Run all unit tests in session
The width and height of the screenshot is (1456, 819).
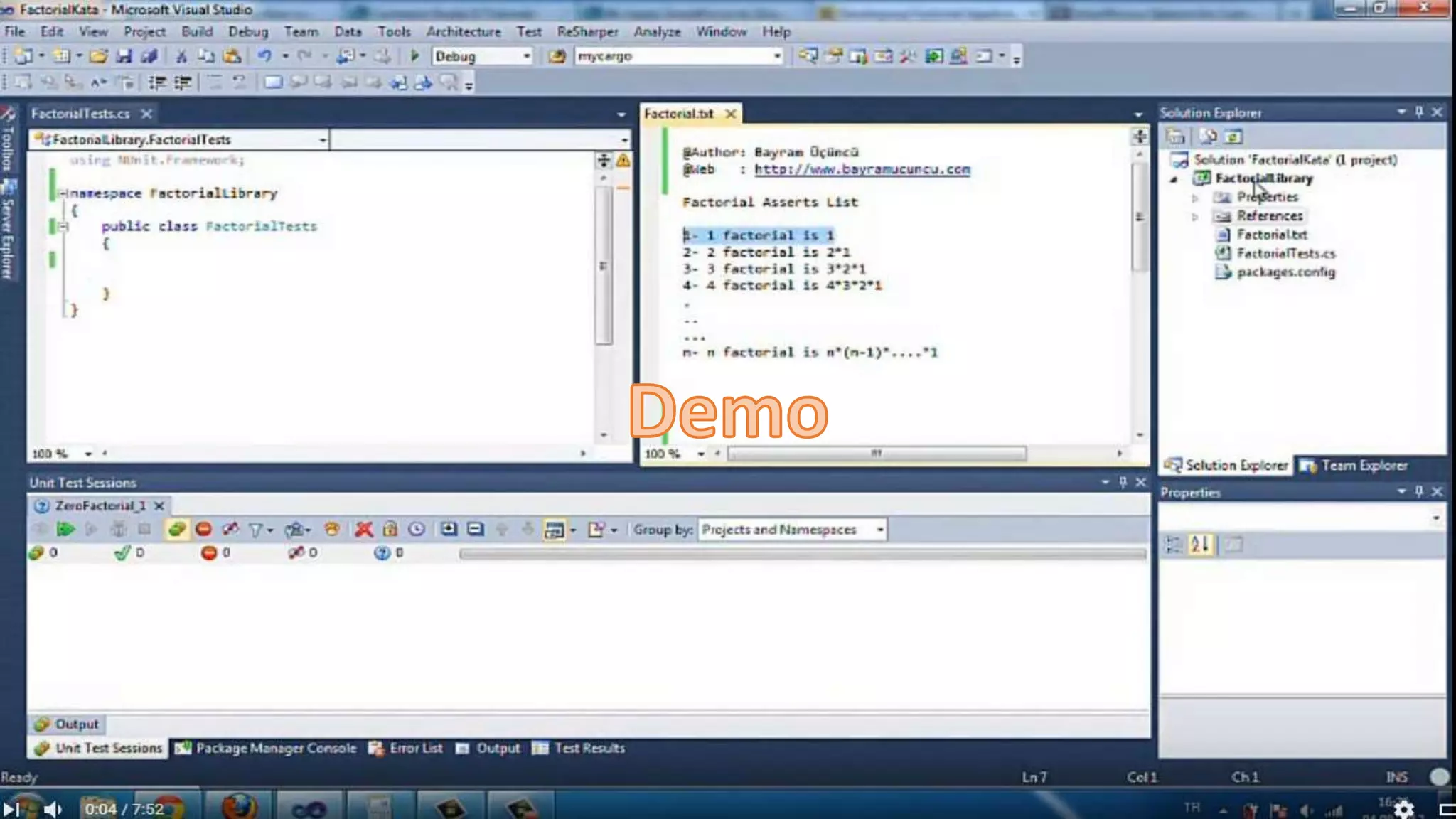[65, 529]
